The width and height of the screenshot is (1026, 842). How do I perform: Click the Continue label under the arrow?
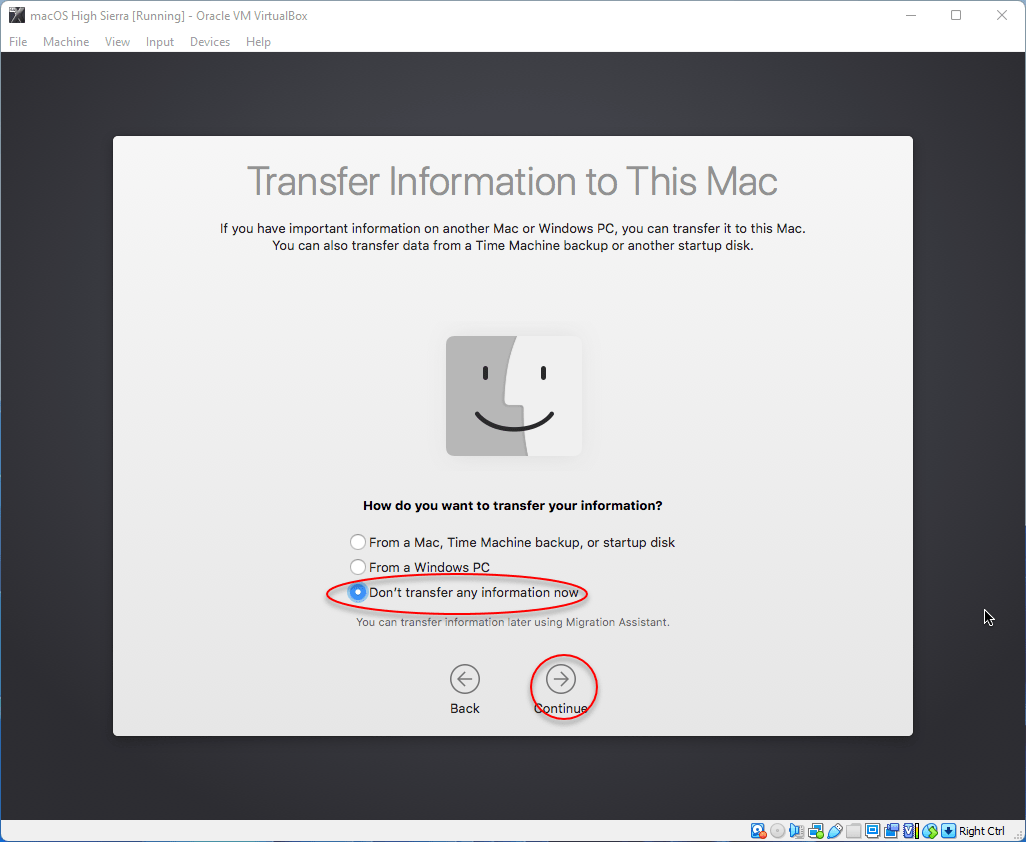561,709
